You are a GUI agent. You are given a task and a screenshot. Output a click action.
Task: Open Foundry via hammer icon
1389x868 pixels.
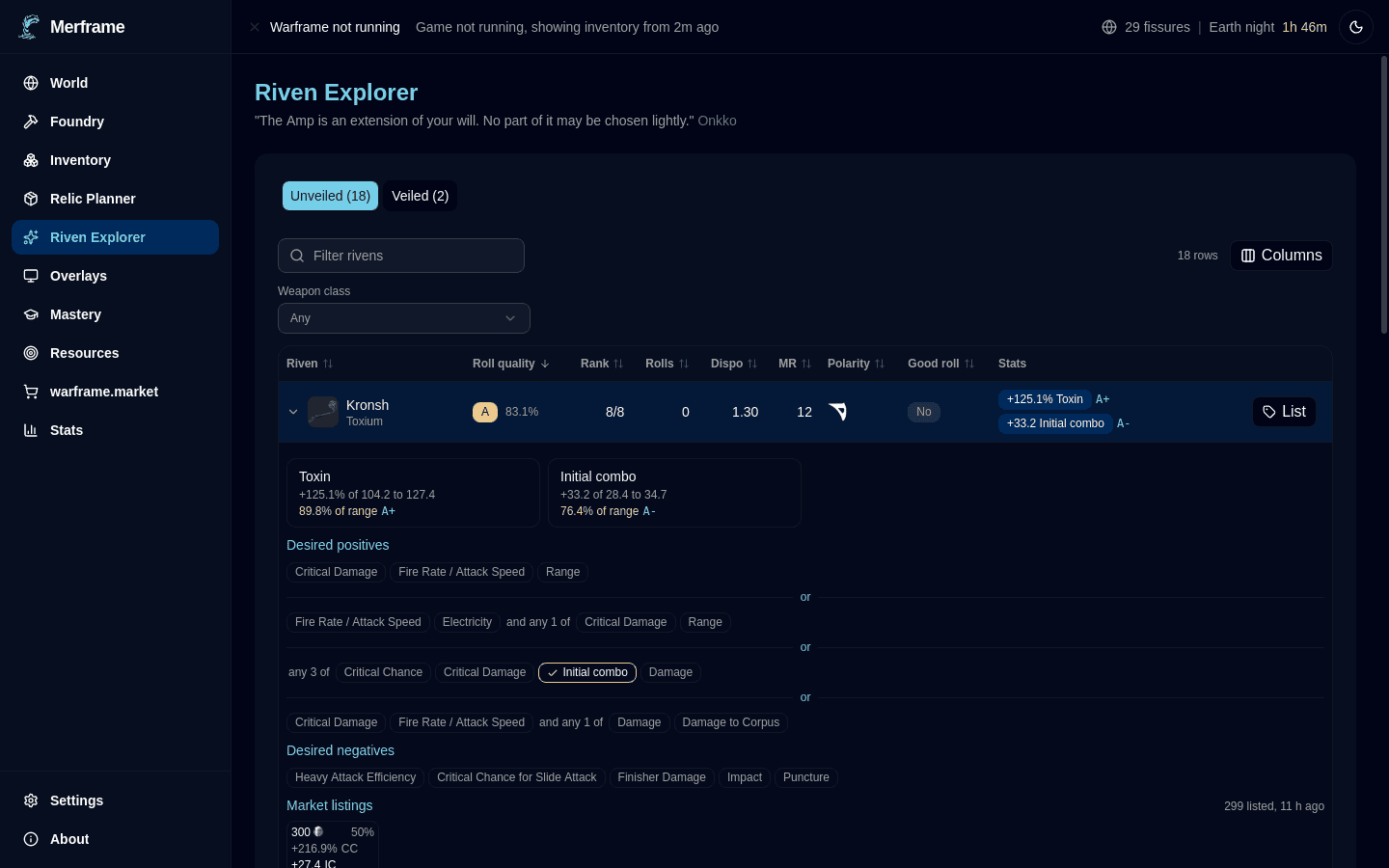(31, 122)
